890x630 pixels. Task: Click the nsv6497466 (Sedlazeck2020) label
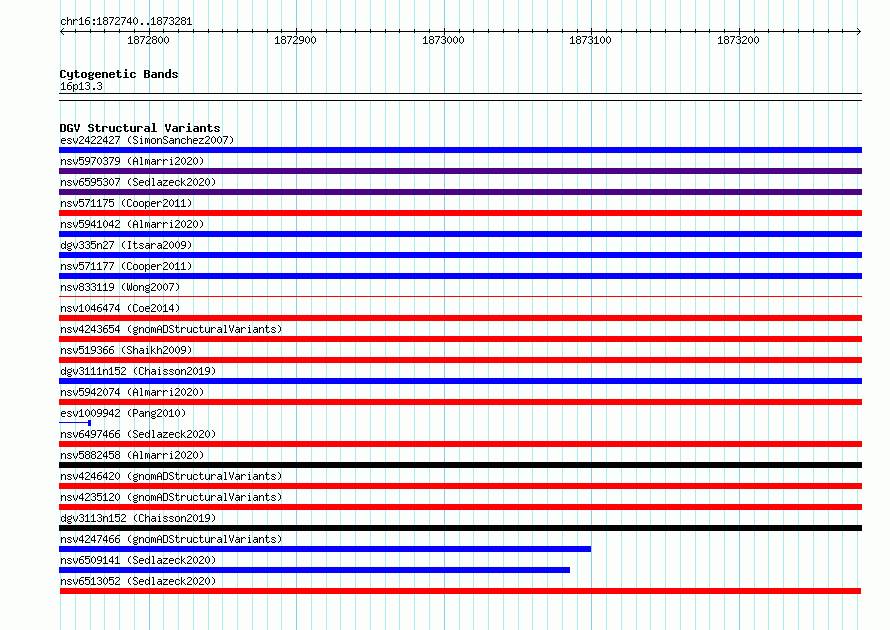pos(138,434)
